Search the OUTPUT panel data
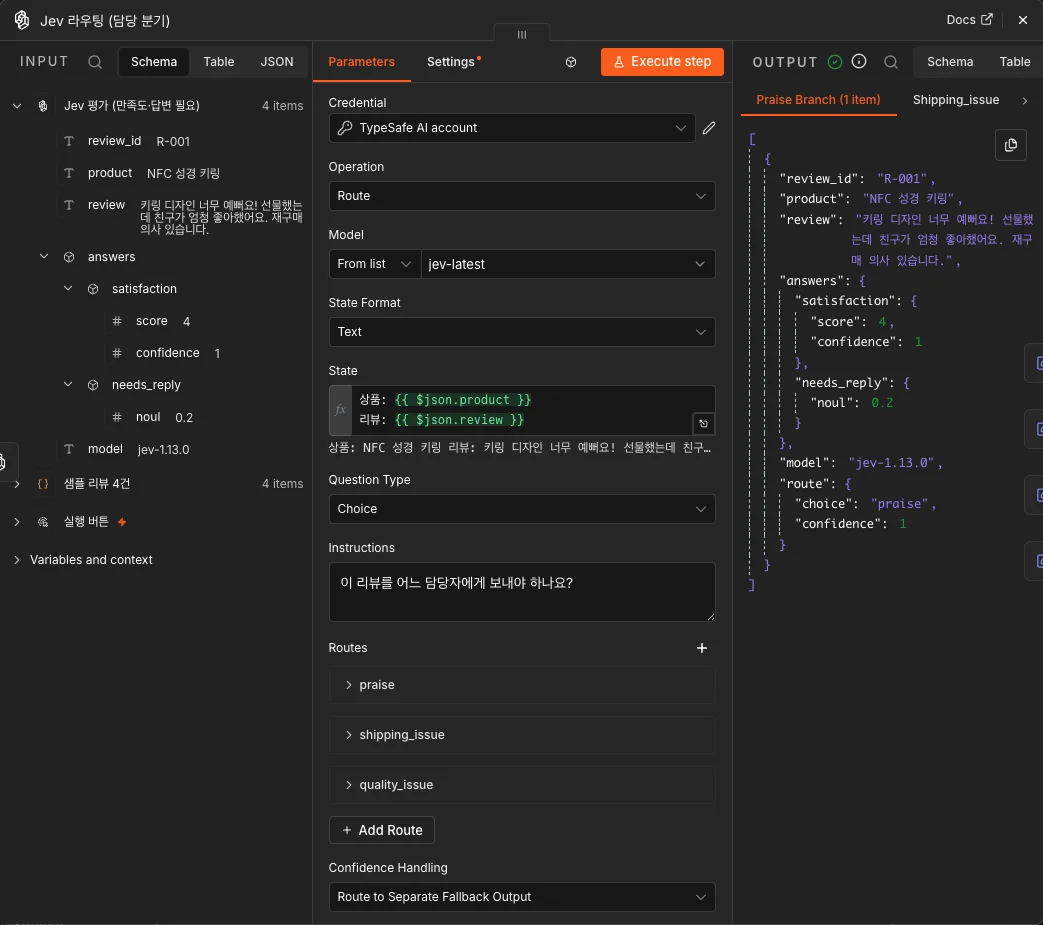This screenshot has height=925, width=1043. coord(891,62)
